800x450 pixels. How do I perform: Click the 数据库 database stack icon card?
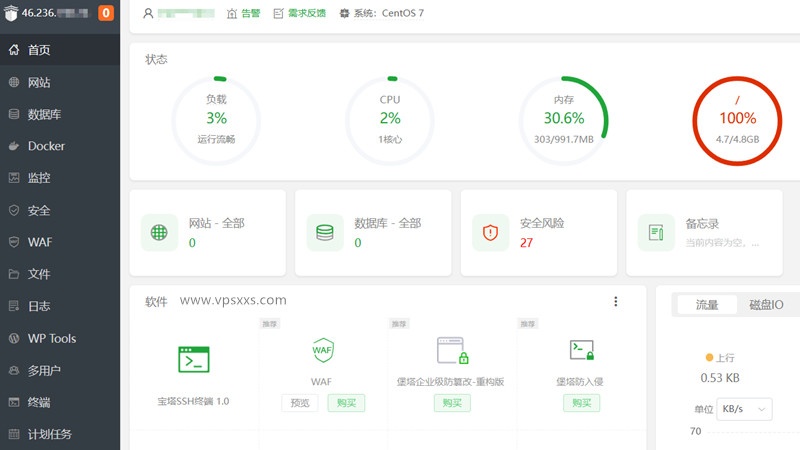[x=325, y=233]
